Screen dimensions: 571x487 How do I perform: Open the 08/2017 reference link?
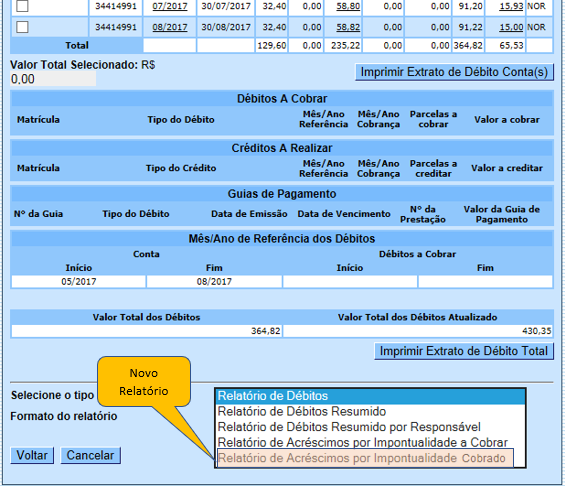170,27
